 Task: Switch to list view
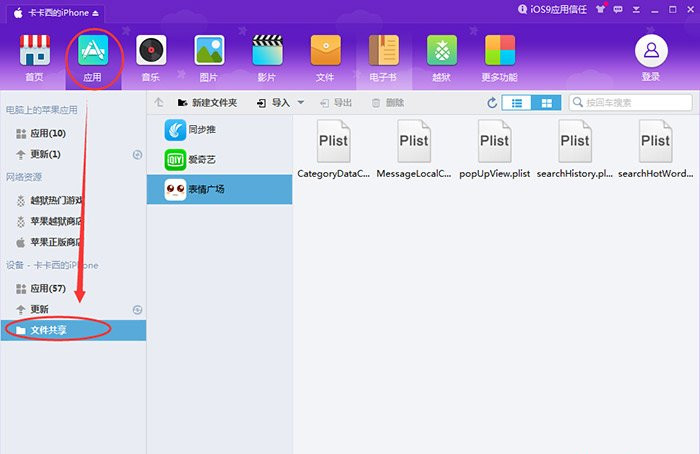(x=517, y=103)
